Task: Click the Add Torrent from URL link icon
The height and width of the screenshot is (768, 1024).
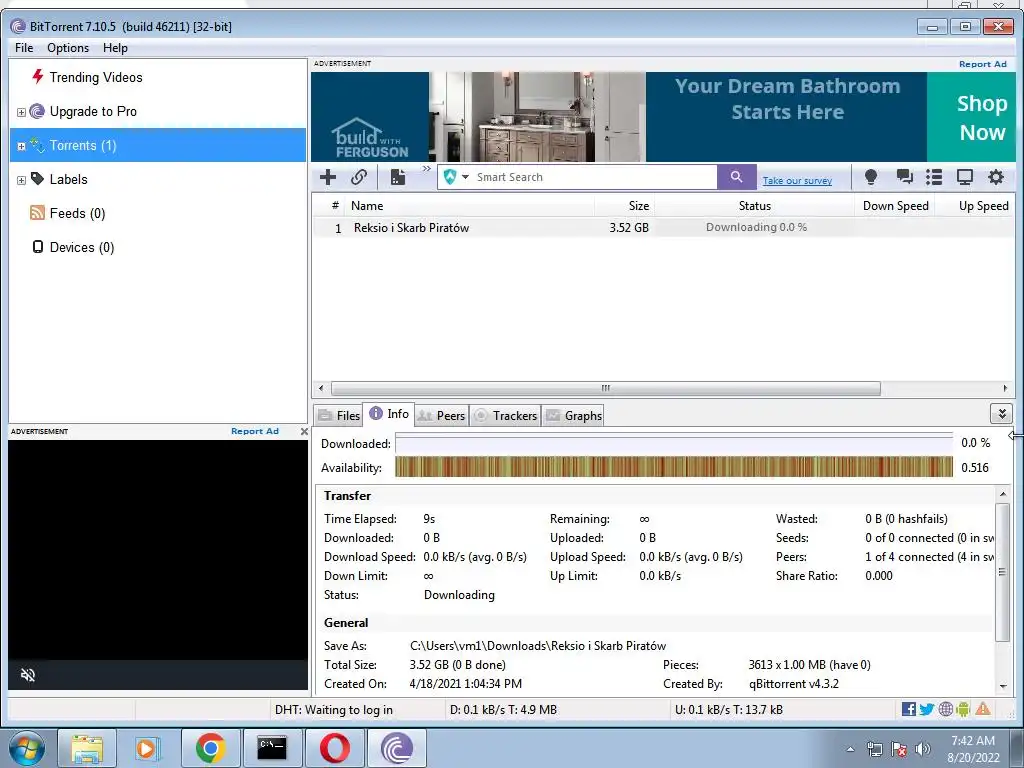Action: coord(359,177)
